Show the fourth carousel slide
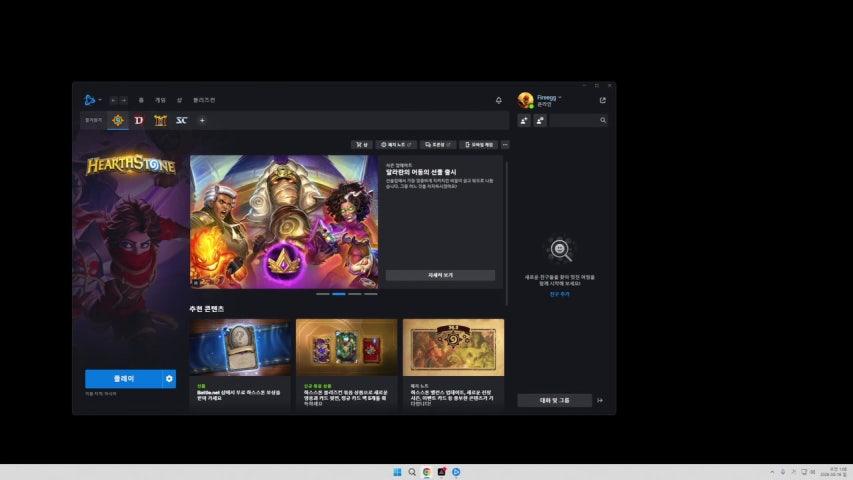The image size is (853, 480). coord(371,294)
